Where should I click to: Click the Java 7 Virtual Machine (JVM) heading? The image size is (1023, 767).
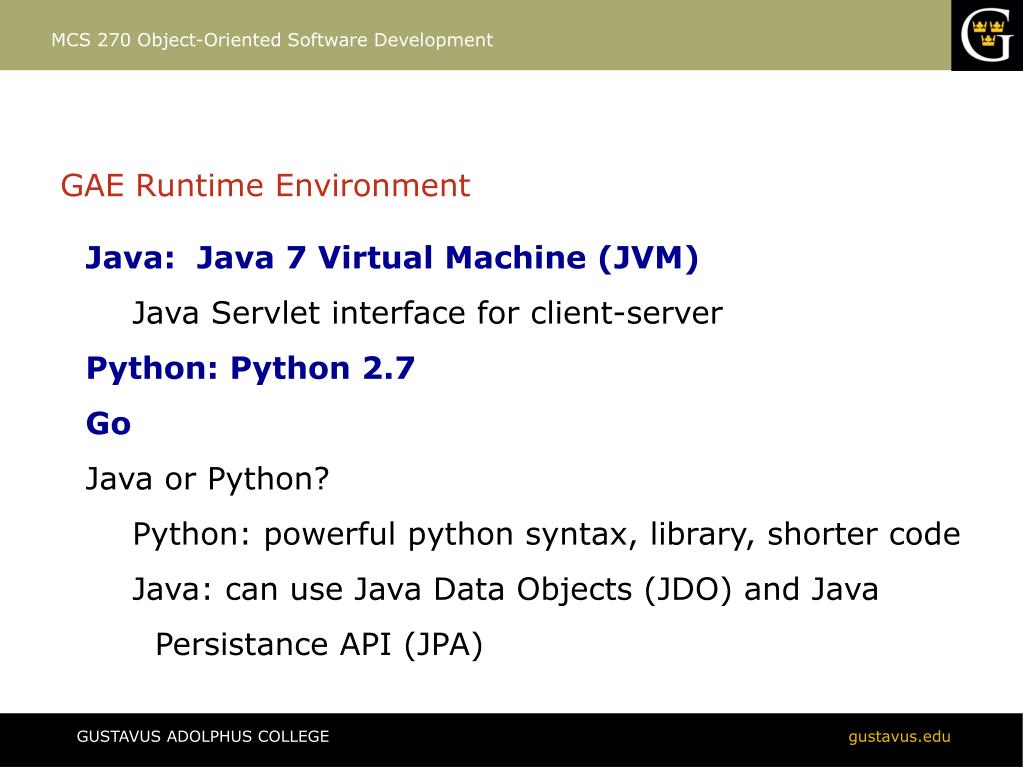pos(391,258)
